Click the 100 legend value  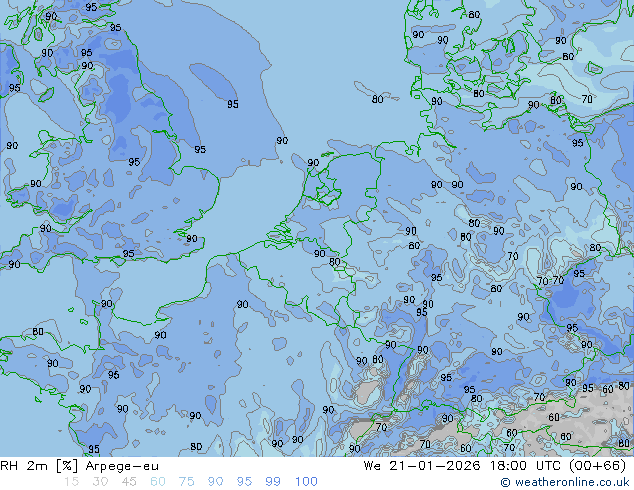pyautogui.click(x=306, y=482)
